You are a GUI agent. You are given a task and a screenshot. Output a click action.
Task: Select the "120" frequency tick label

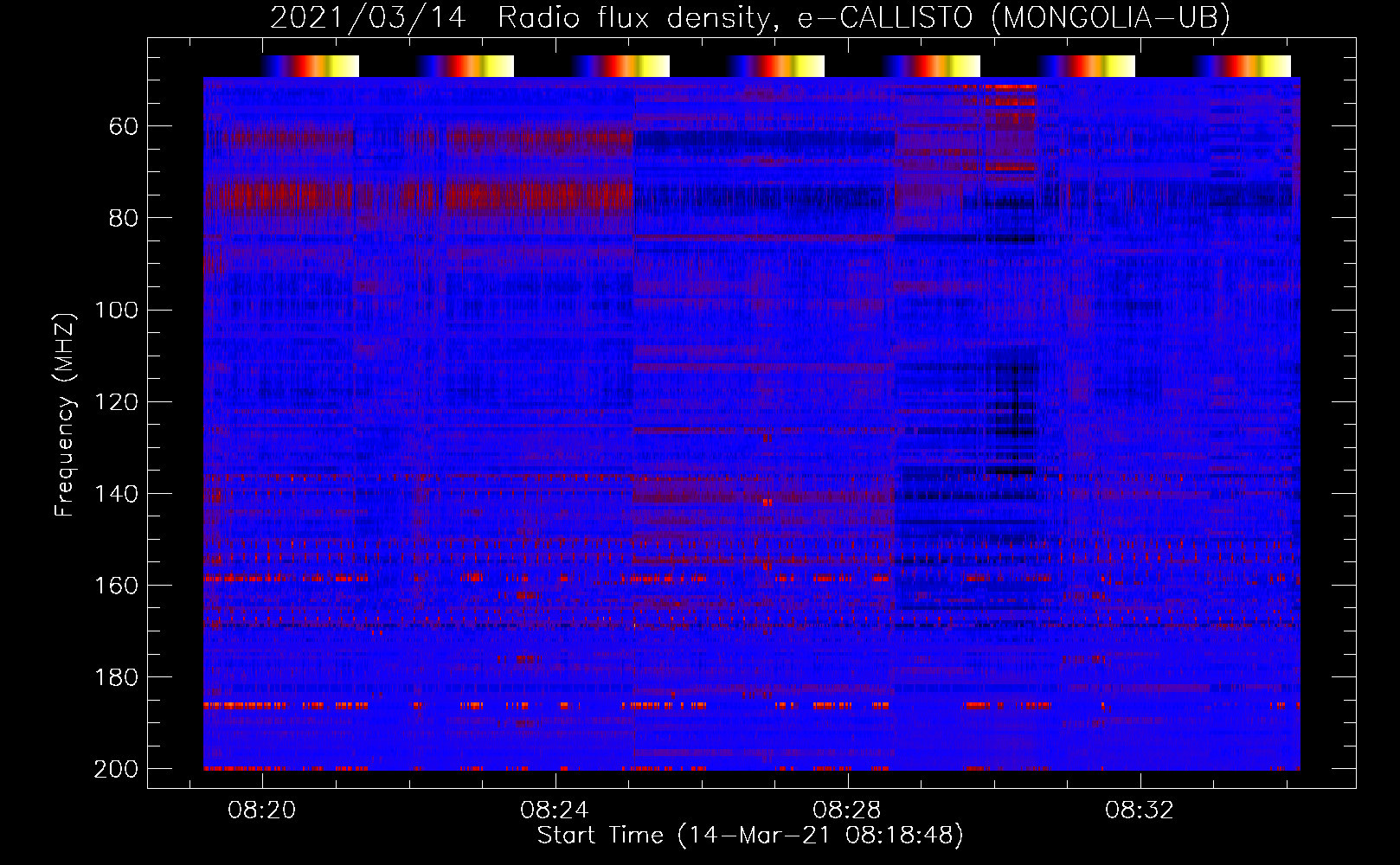tap(117, 401)
